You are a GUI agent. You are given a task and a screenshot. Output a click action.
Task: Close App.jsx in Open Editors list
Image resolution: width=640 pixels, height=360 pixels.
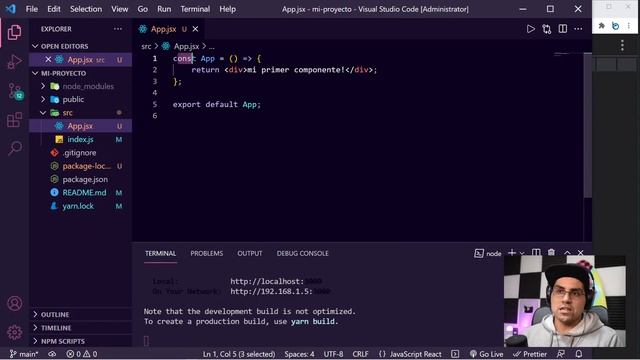click(48, 60)
